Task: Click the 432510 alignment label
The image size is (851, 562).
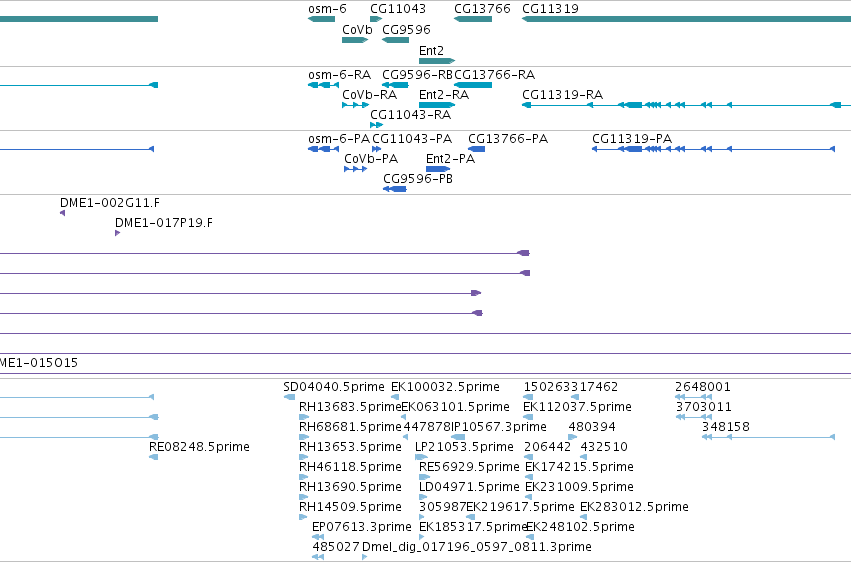Action: pyautogui.click(x=604, y=448)
